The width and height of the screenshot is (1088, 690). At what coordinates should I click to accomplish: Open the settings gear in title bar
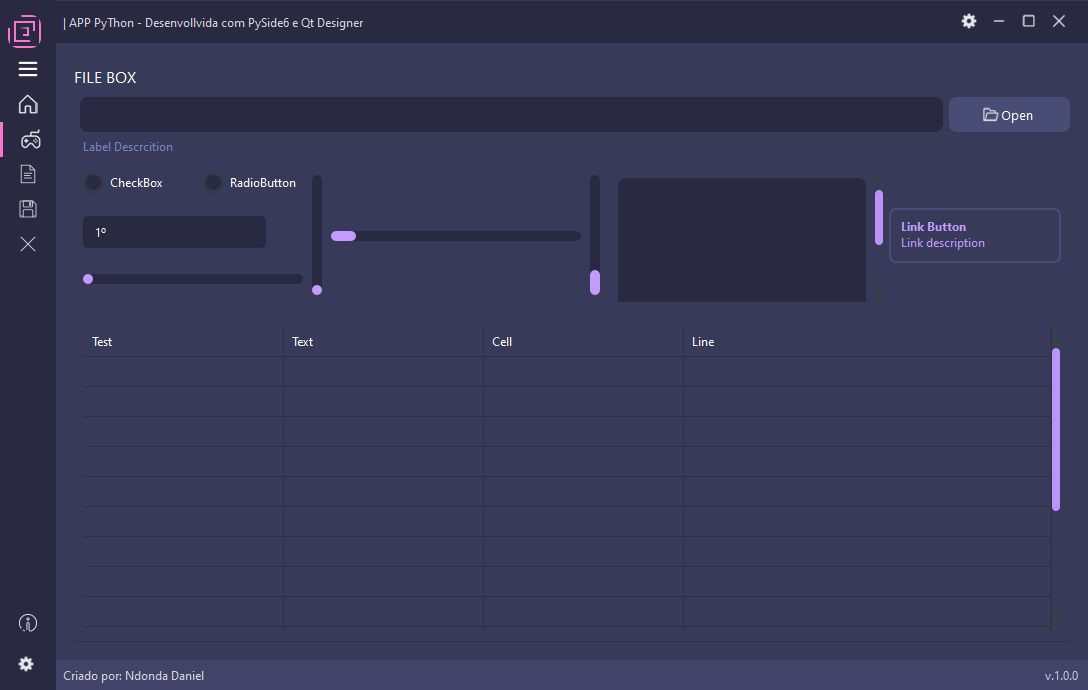[x=969, y=21]
